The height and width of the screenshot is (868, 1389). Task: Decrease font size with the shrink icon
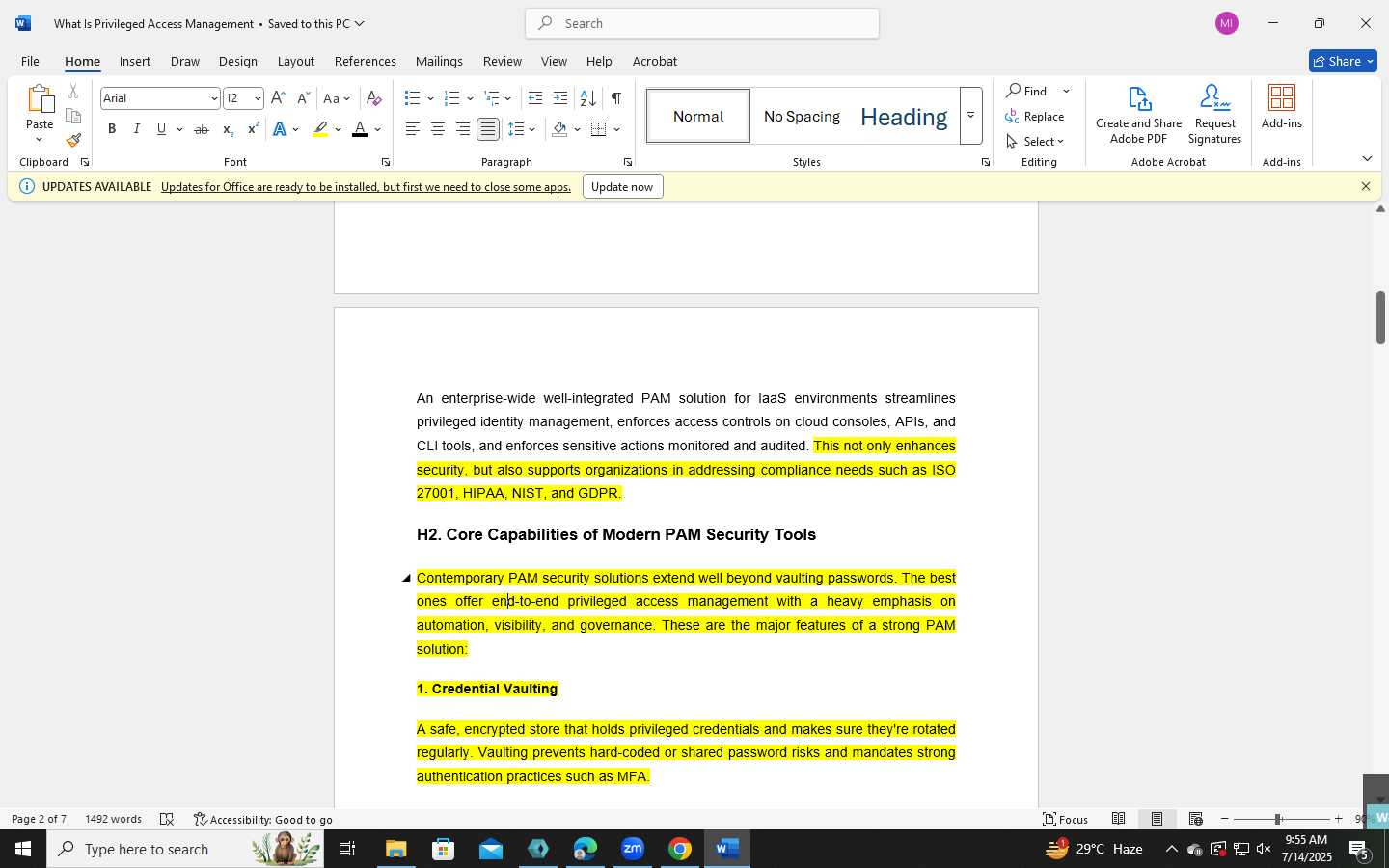point(303,98)
